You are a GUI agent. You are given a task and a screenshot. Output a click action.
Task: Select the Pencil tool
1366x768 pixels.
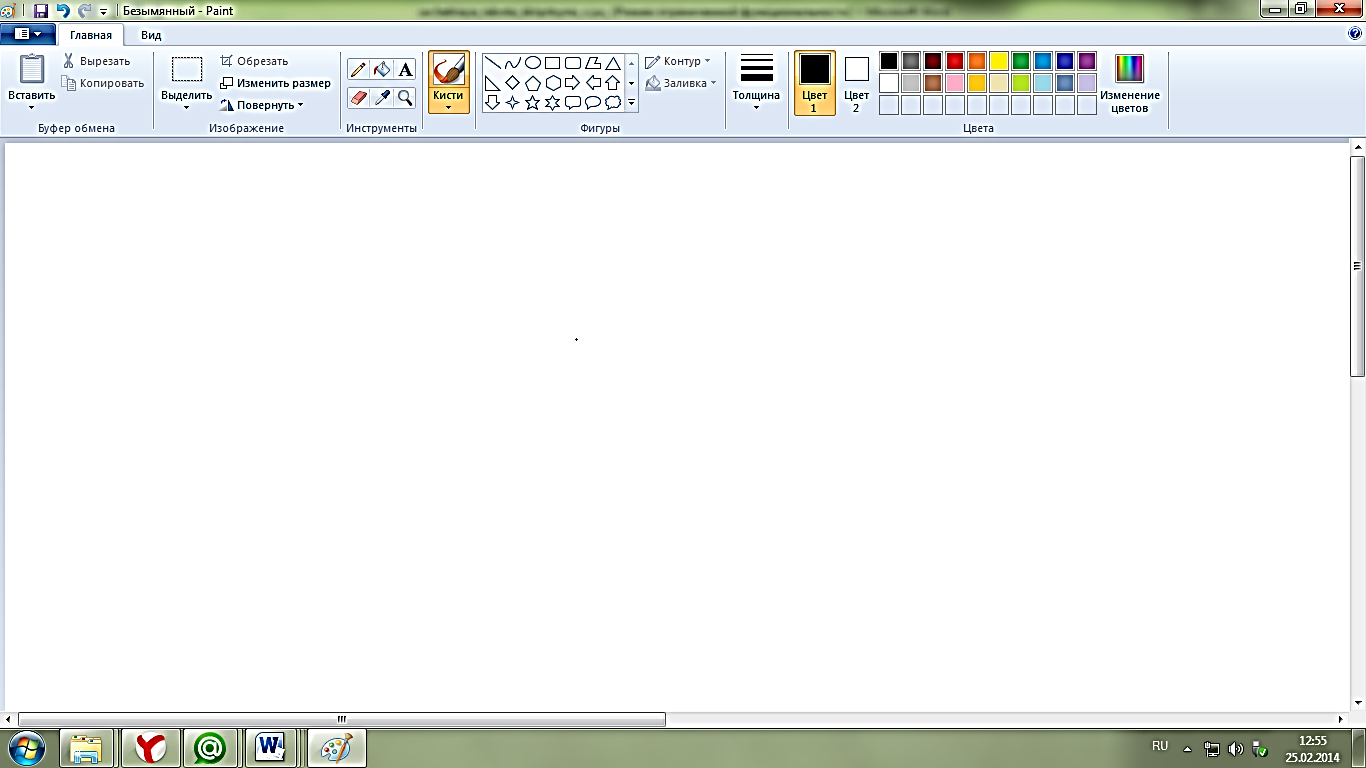[x=358, y=70]
